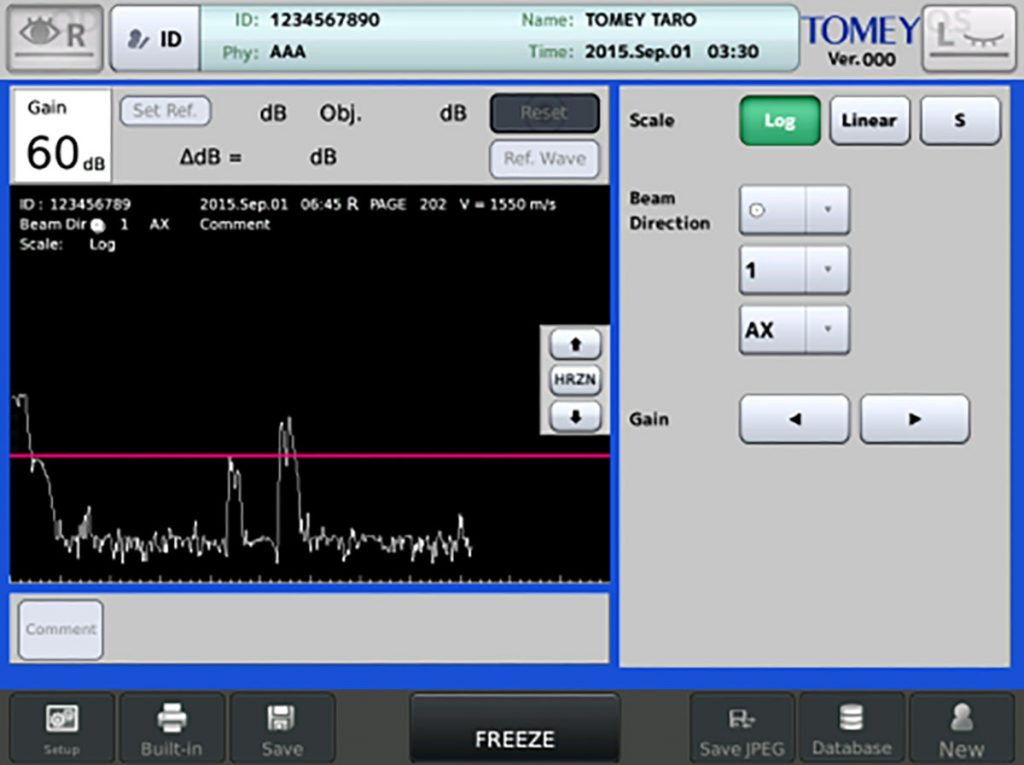Open beam direction number dropdown showing 1
The height and width of the screenshot is (765, 1024).
tap(794, 270)
